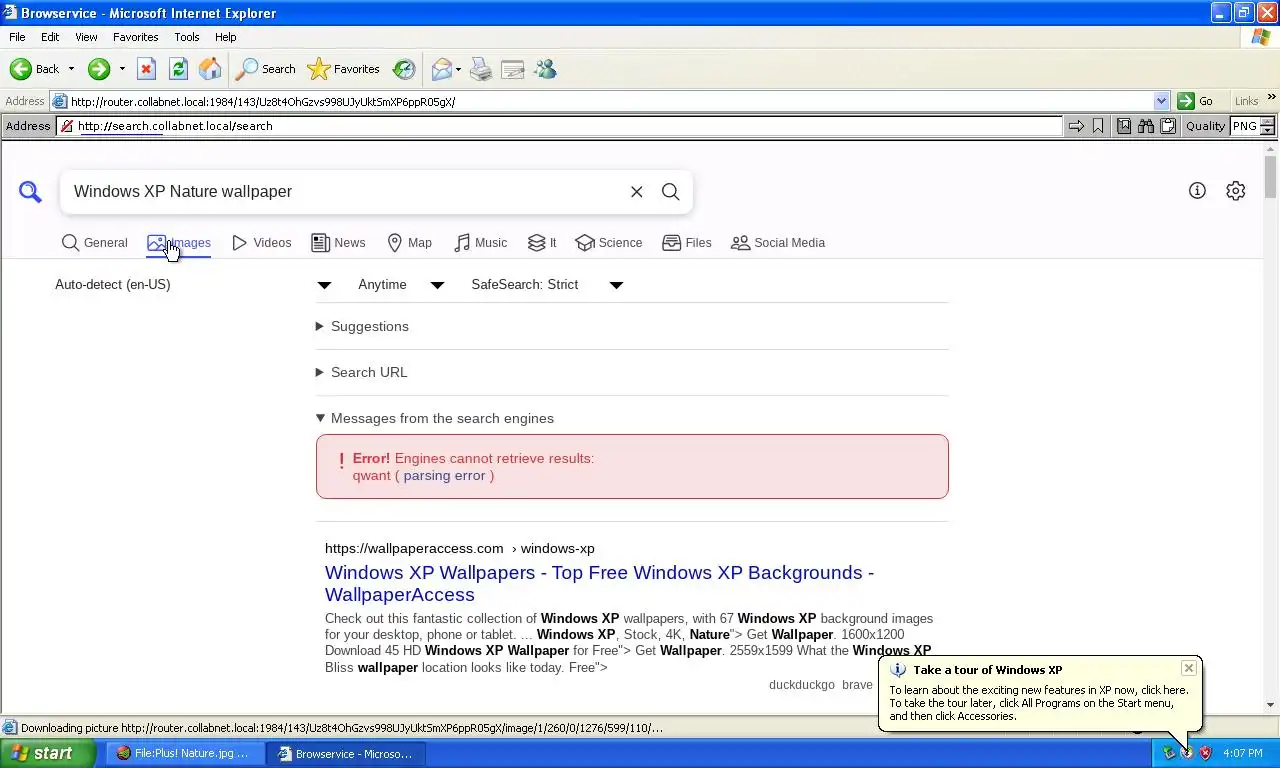Switch to the Map search tab
Image resolution: width=1280 pixels, height=768 pixels.
click(409, 243)
